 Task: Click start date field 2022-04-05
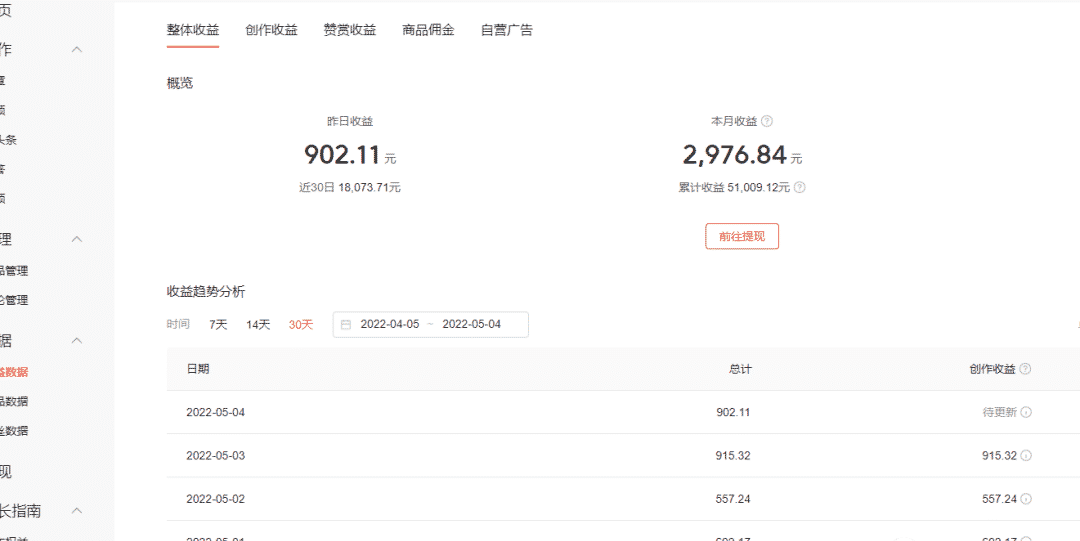(390, 325)
